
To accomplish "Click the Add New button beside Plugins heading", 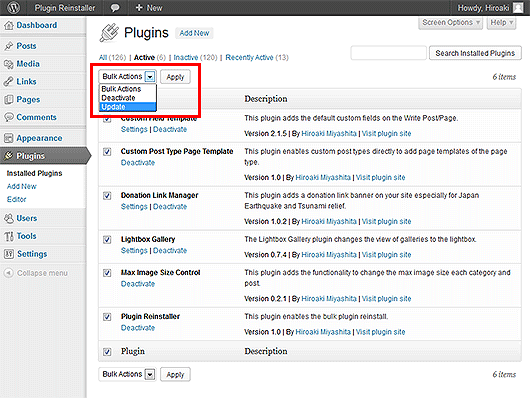I will (194, 33).
